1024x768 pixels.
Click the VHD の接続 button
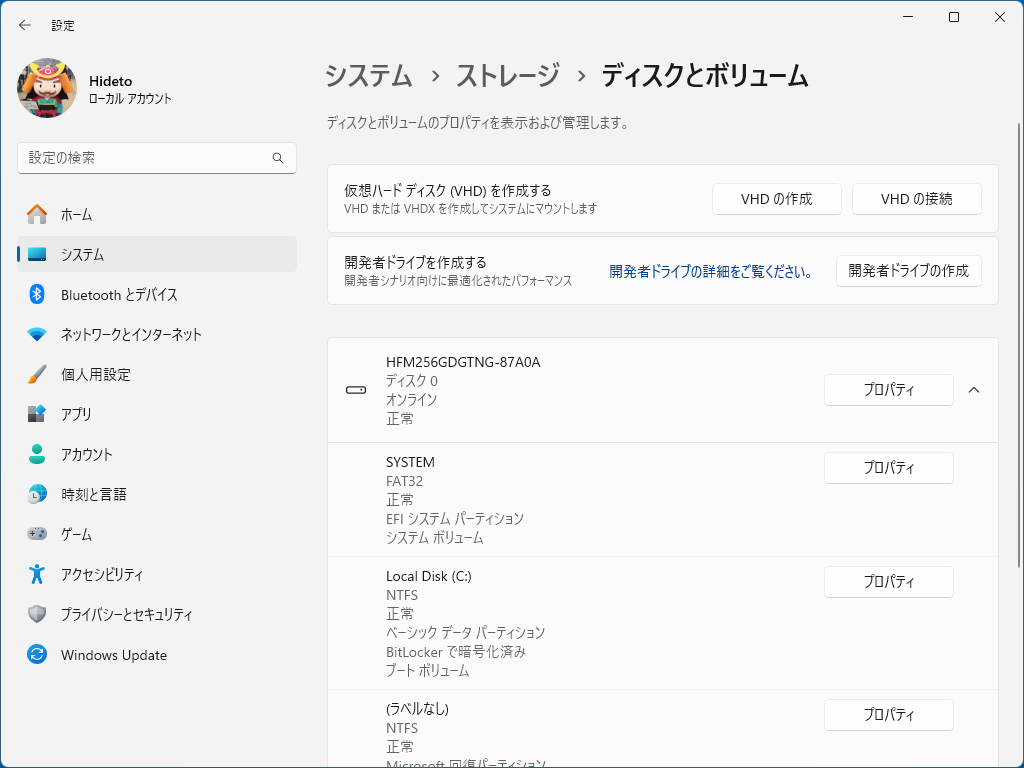(916, 198)
